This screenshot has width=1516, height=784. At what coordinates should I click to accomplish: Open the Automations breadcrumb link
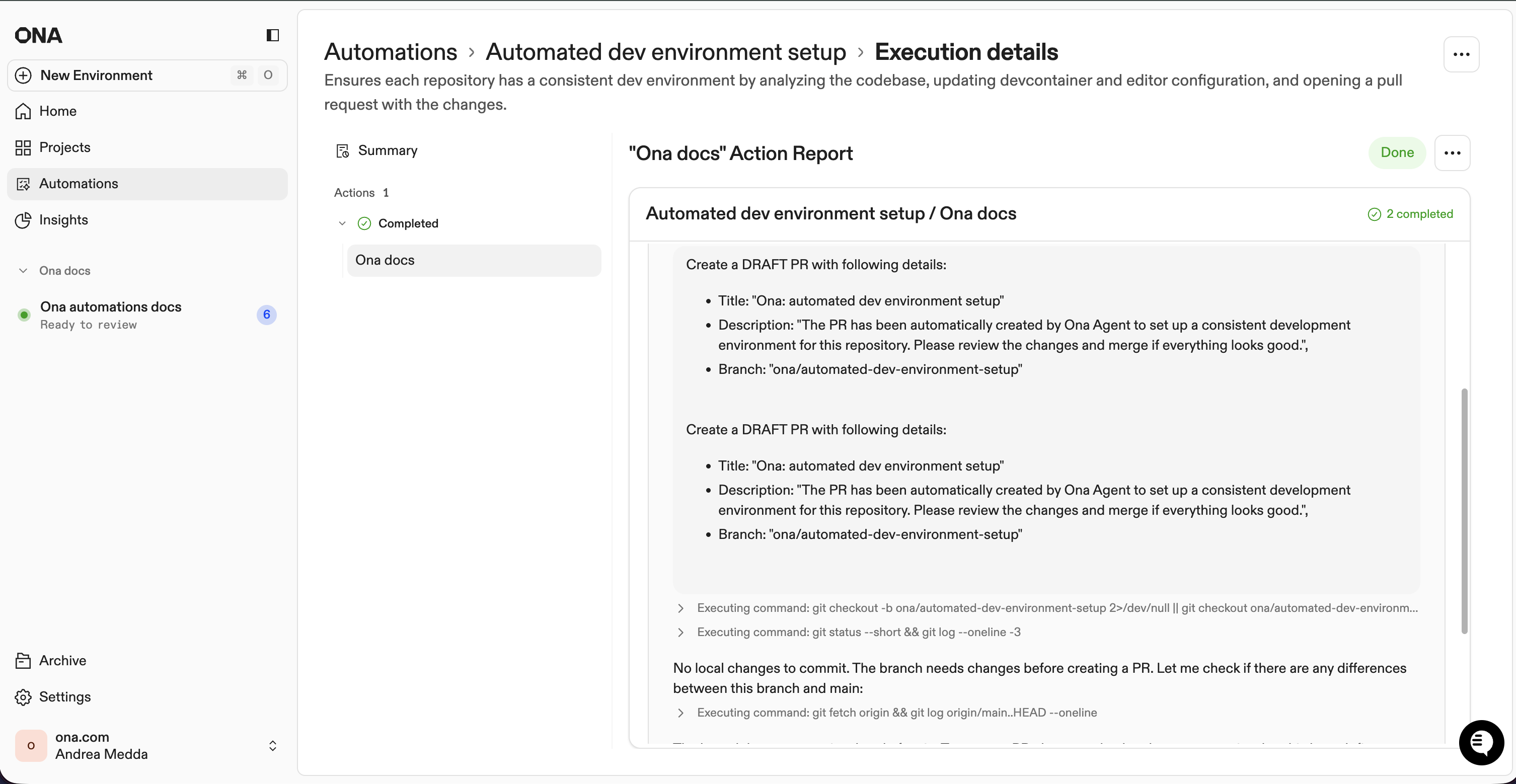coord(390,52)
